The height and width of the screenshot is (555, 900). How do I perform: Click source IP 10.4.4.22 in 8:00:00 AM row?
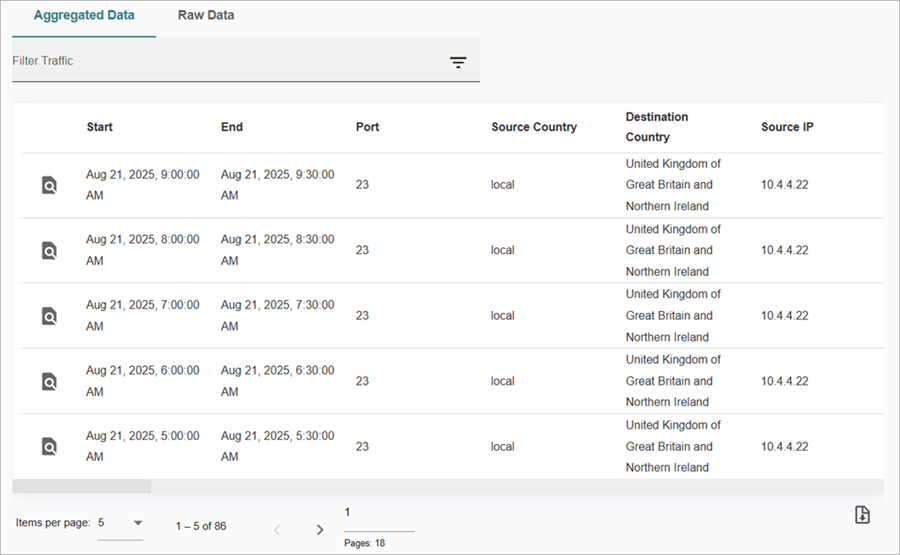tap(785, 250)
